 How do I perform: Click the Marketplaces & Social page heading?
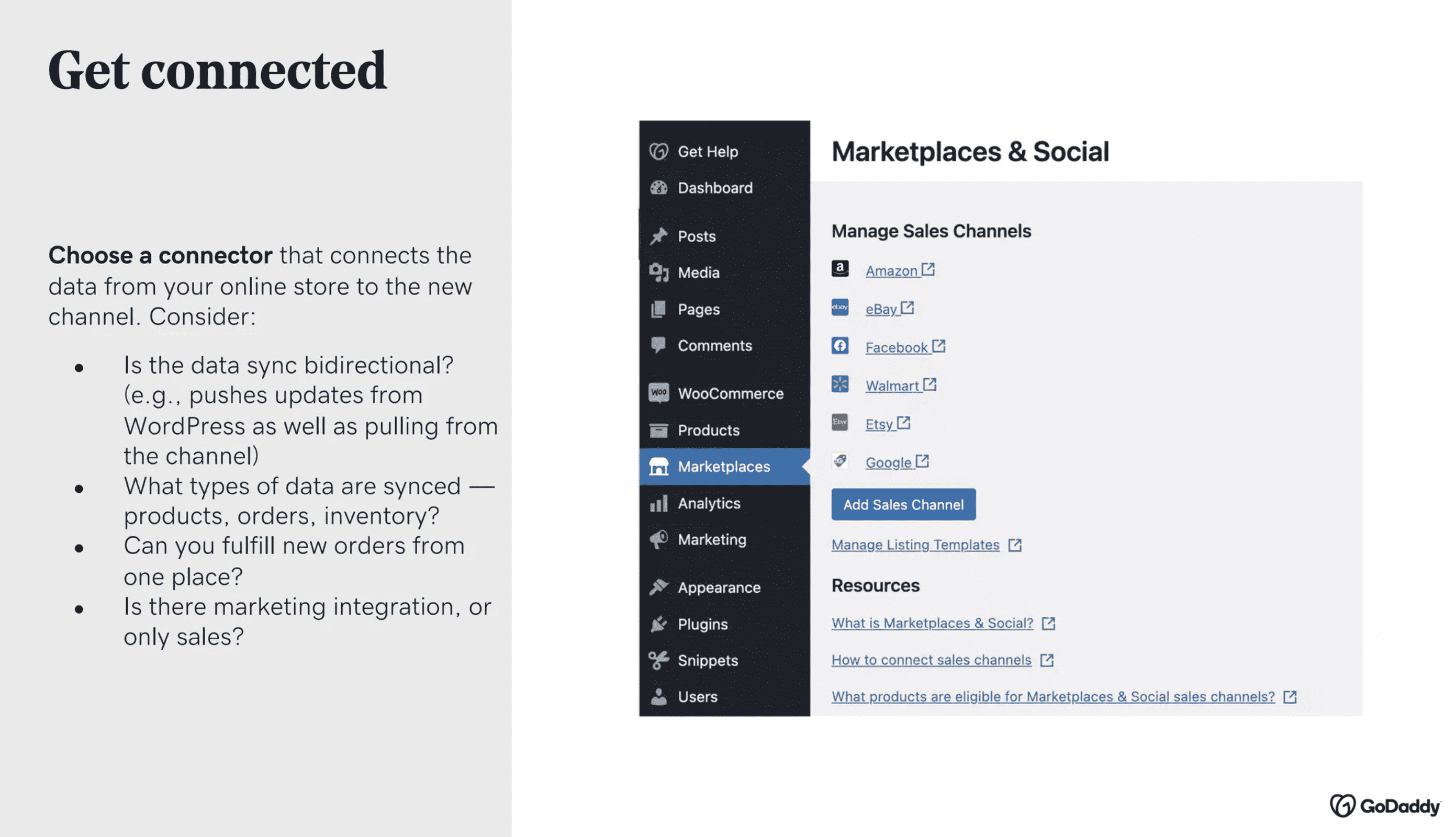970,152
